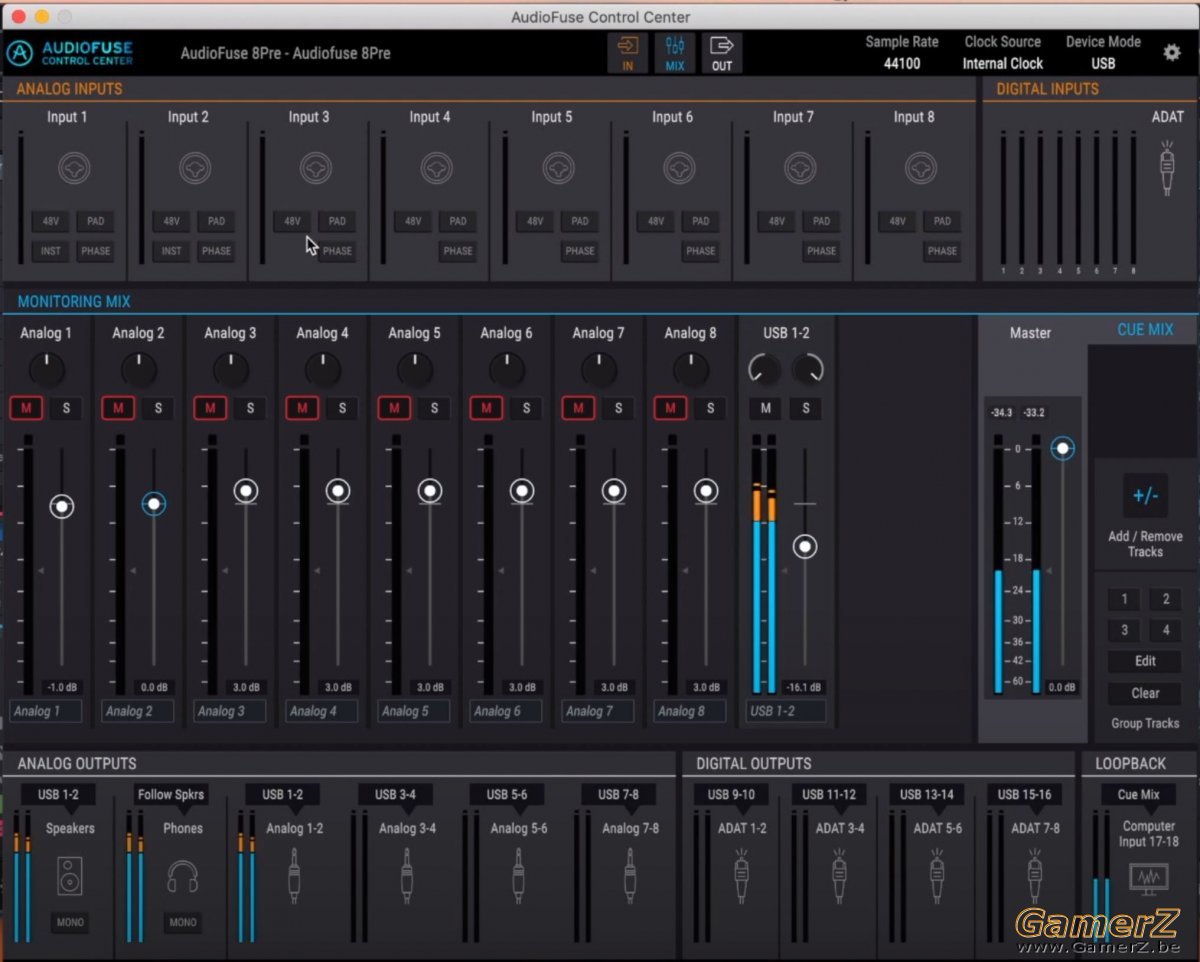Show the IN view

click(x=628, y=53)
